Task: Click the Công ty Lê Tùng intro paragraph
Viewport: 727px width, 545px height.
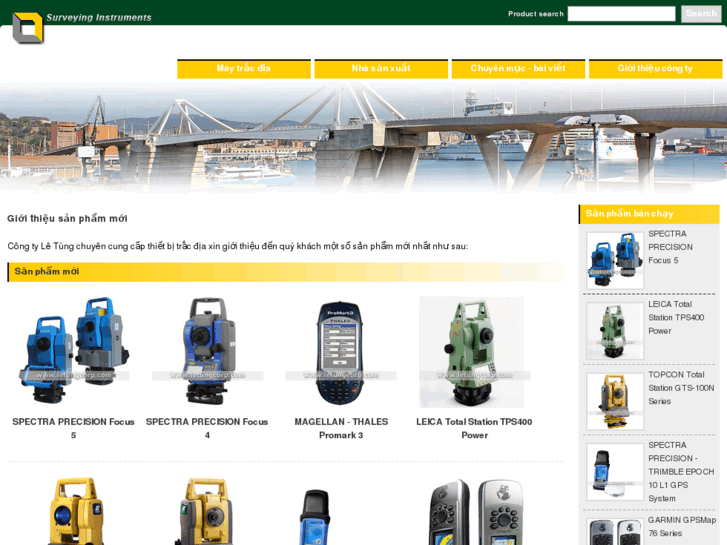Action: (x=238, y=246)
